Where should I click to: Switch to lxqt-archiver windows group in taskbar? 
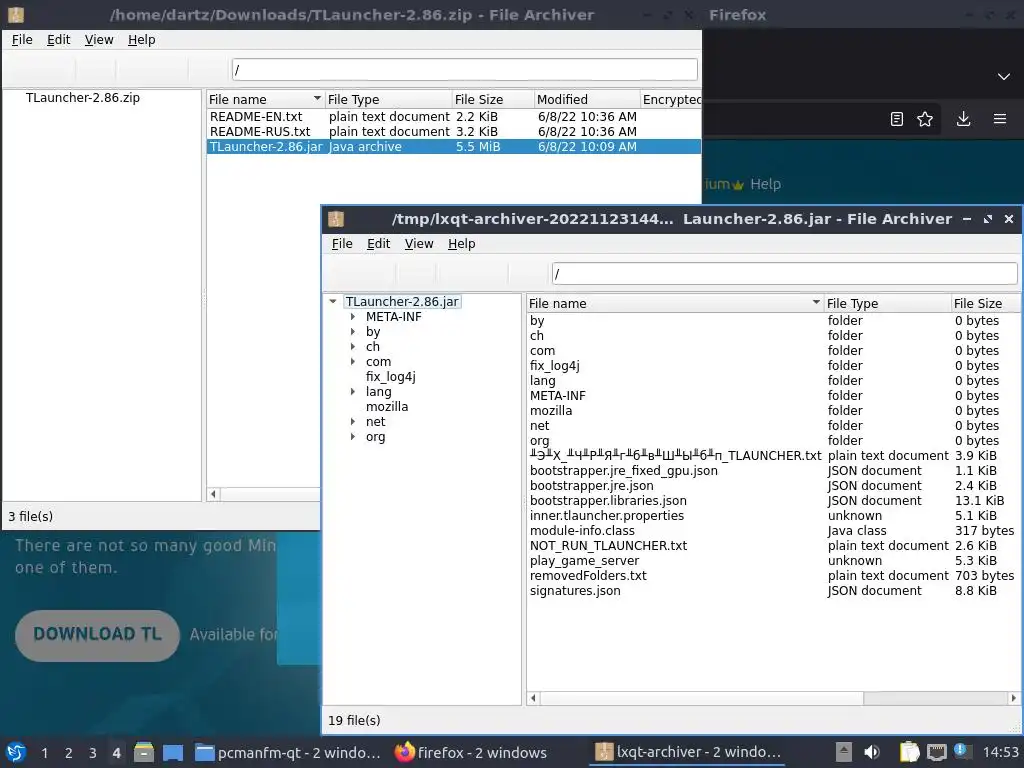688,752
